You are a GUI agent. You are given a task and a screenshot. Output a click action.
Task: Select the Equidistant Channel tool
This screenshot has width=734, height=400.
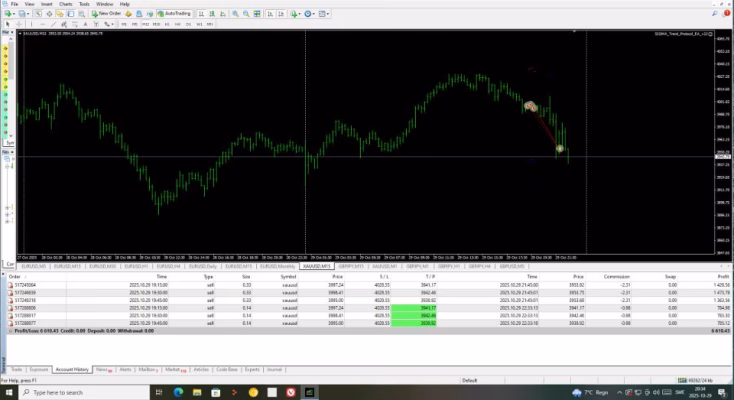[x=64, y=24]
